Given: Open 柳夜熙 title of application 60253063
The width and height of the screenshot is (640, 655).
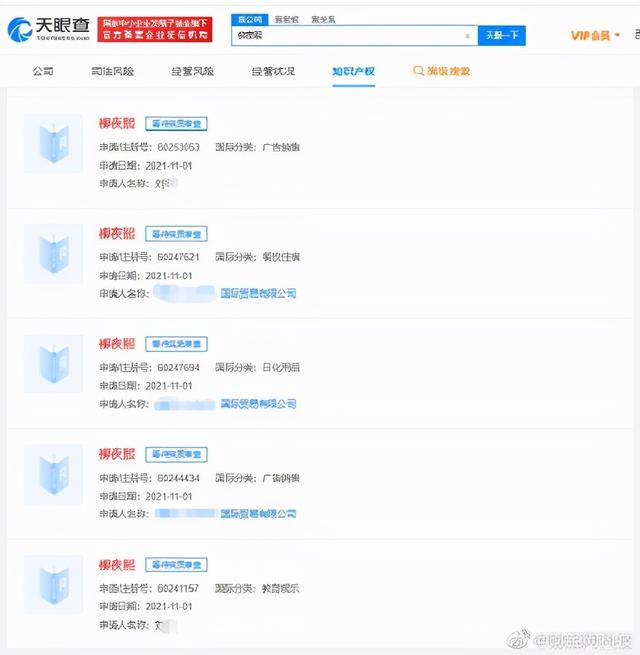Looking at the screenshot, I should click(x=117, y=123).
